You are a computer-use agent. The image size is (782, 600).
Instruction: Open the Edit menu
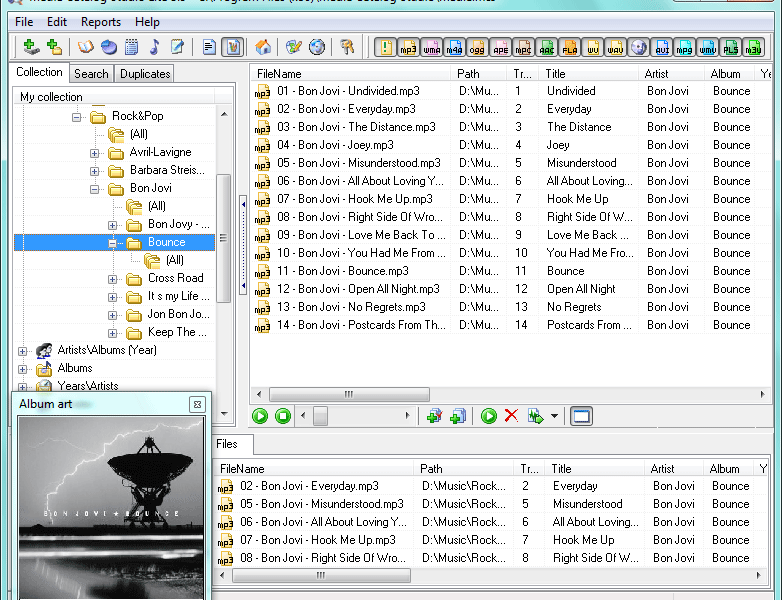(x=57, y=22)
